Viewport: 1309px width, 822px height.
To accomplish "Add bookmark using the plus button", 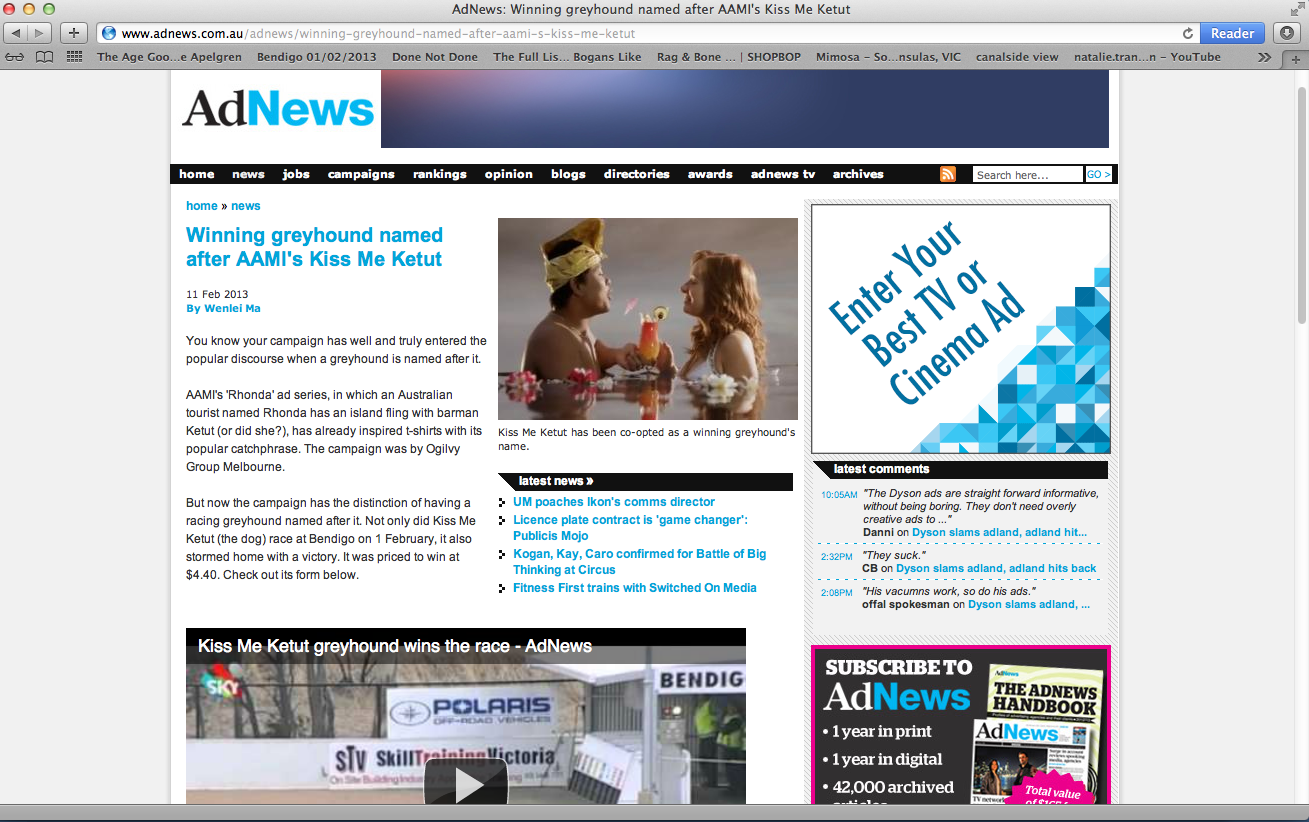I will click(73, 33).
